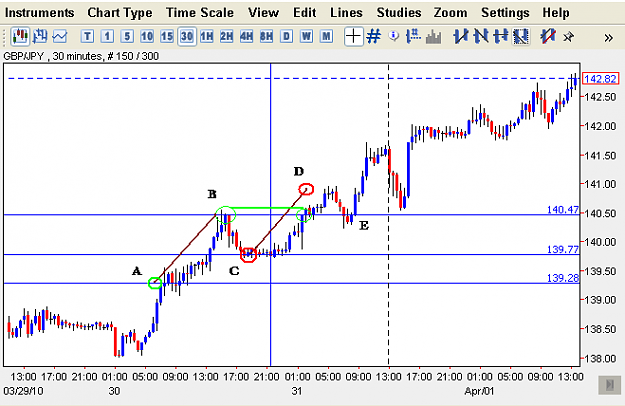The width and height of the screenshot is (625, 406).
Task: Open the Lines menu
Action: pos(346,13)
